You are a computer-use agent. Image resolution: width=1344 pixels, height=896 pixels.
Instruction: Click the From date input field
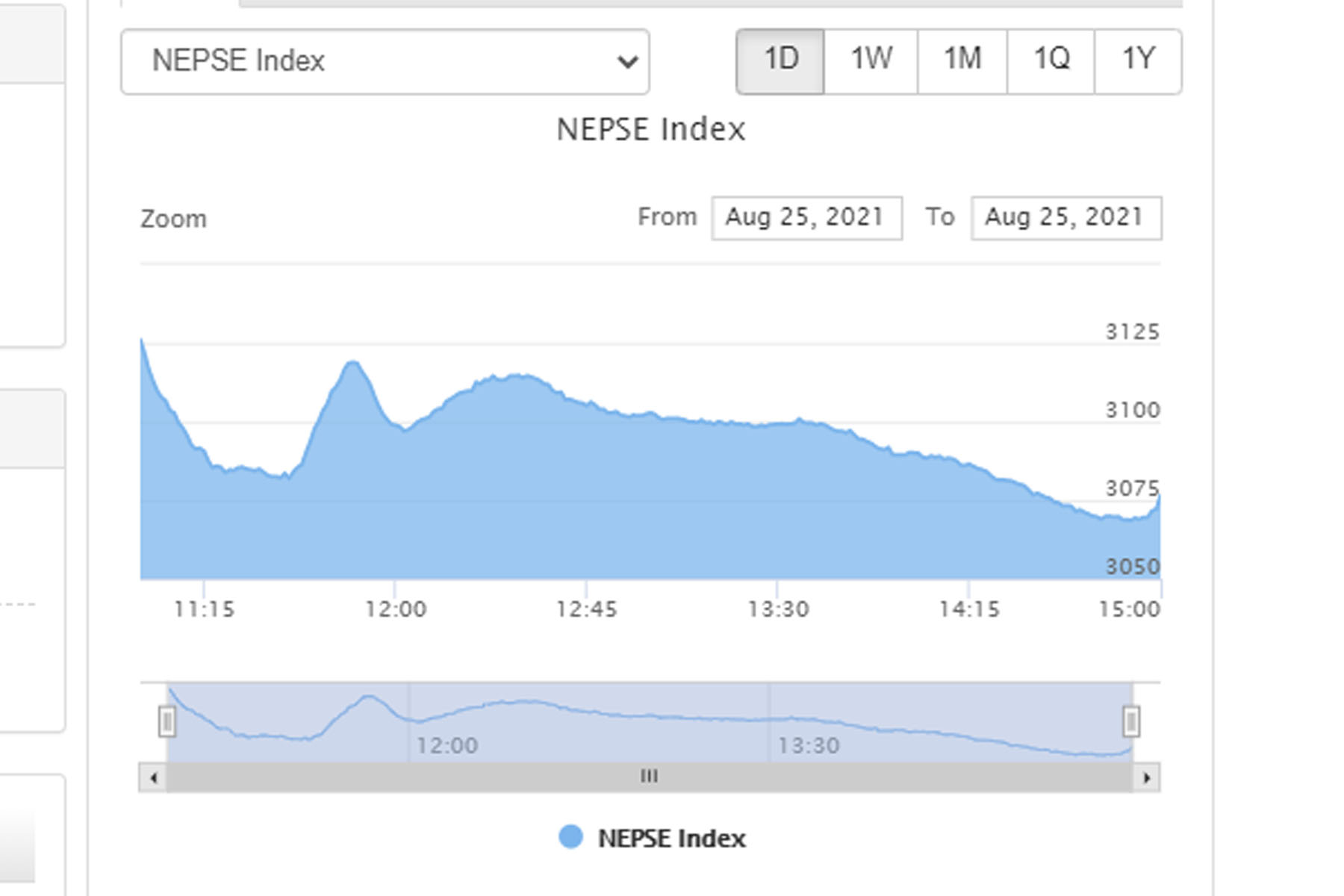coord(806,218)
